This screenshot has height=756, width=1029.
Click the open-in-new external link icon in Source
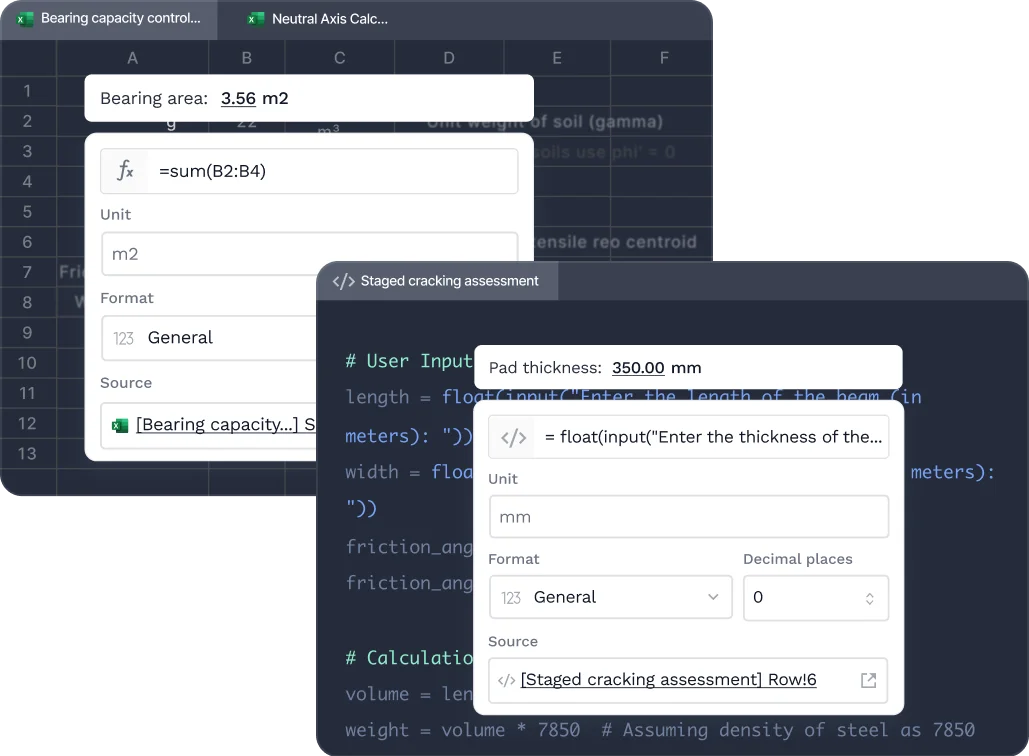(868, 681)
